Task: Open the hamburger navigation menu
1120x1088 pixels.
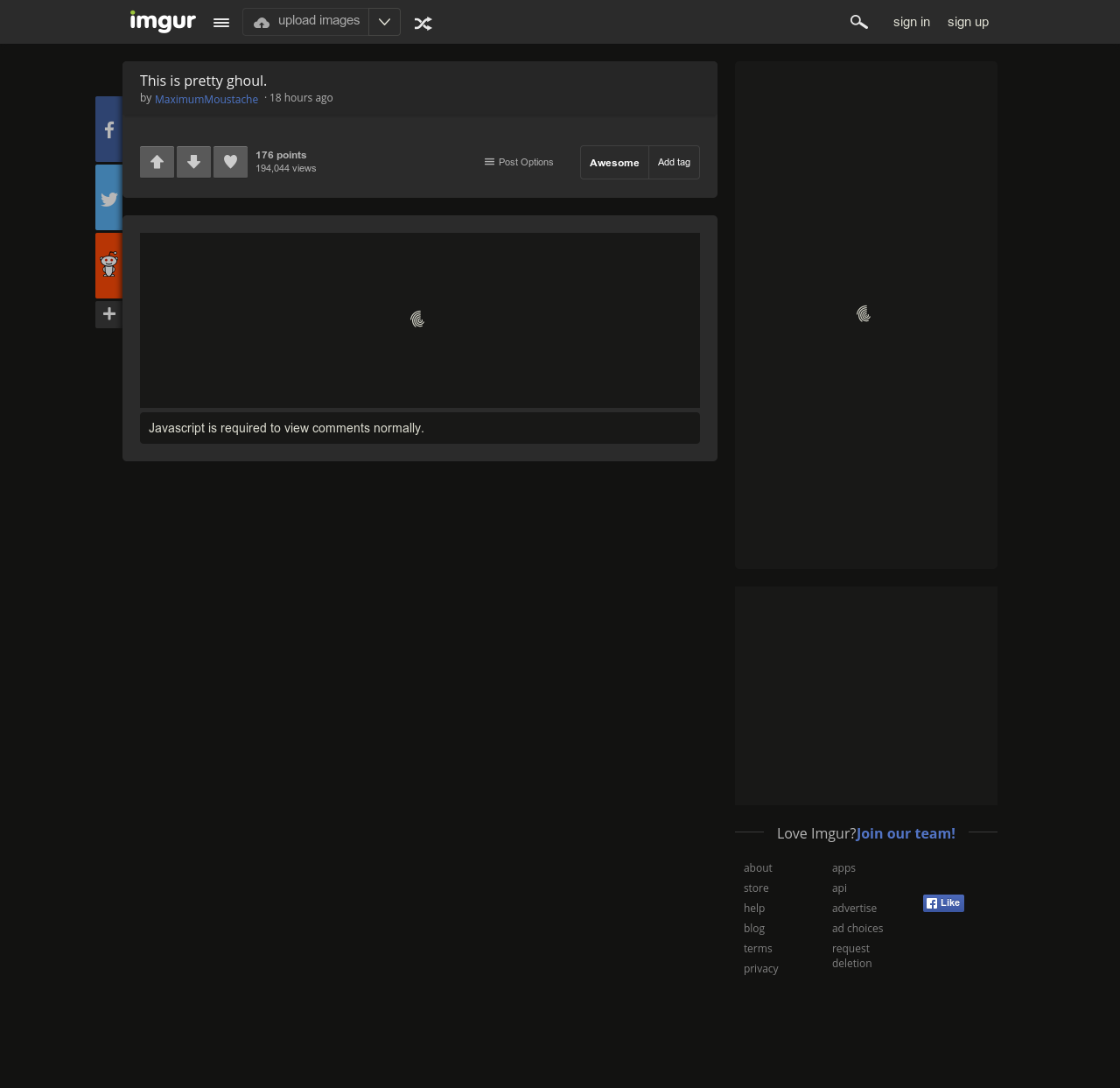Action: point(221,23)
